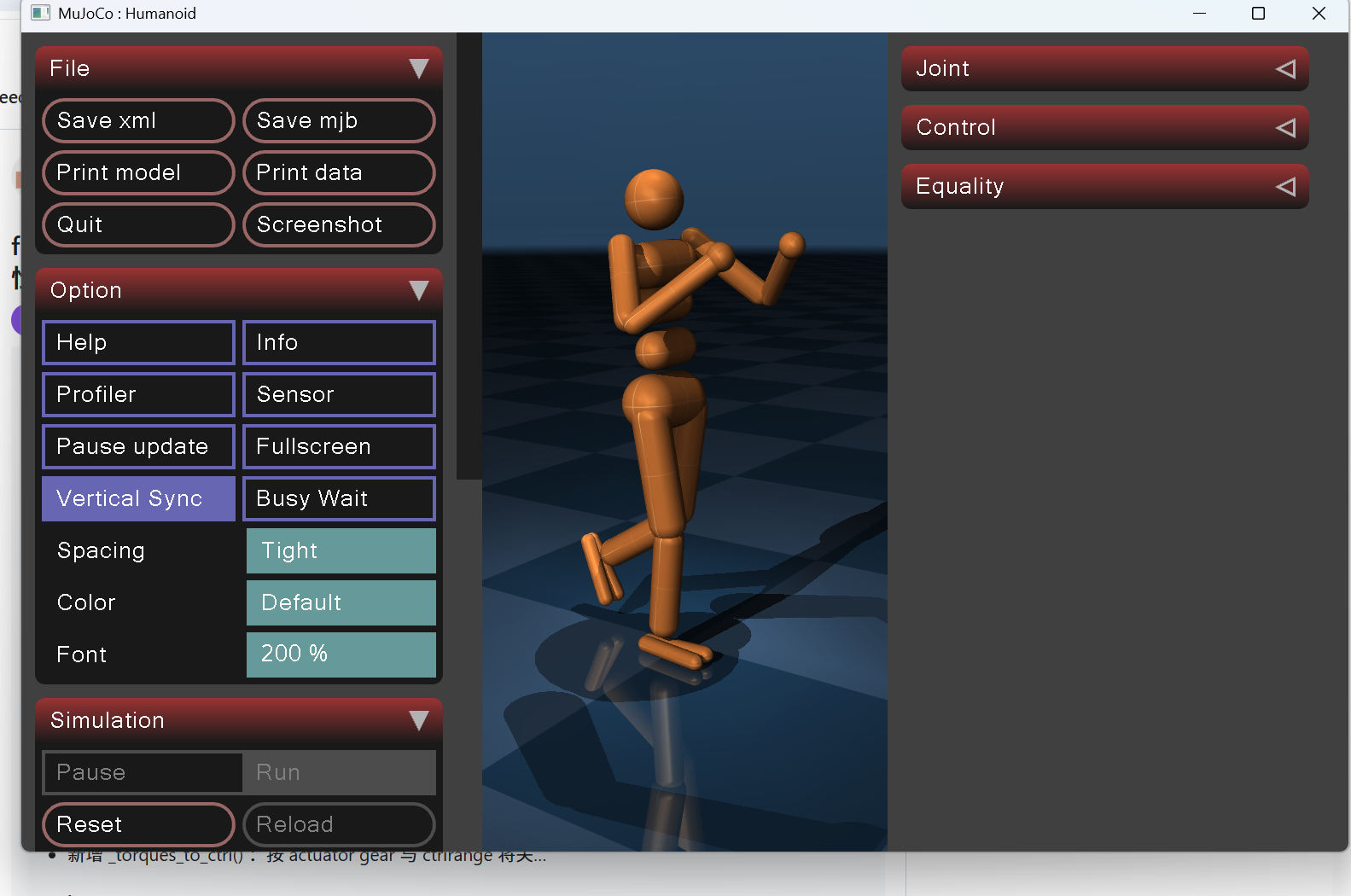This screenshot has width=1351, height=896.
Task: Collapse the Simulation section arrow
Action: pyautogui.click(x=418, y=720)
